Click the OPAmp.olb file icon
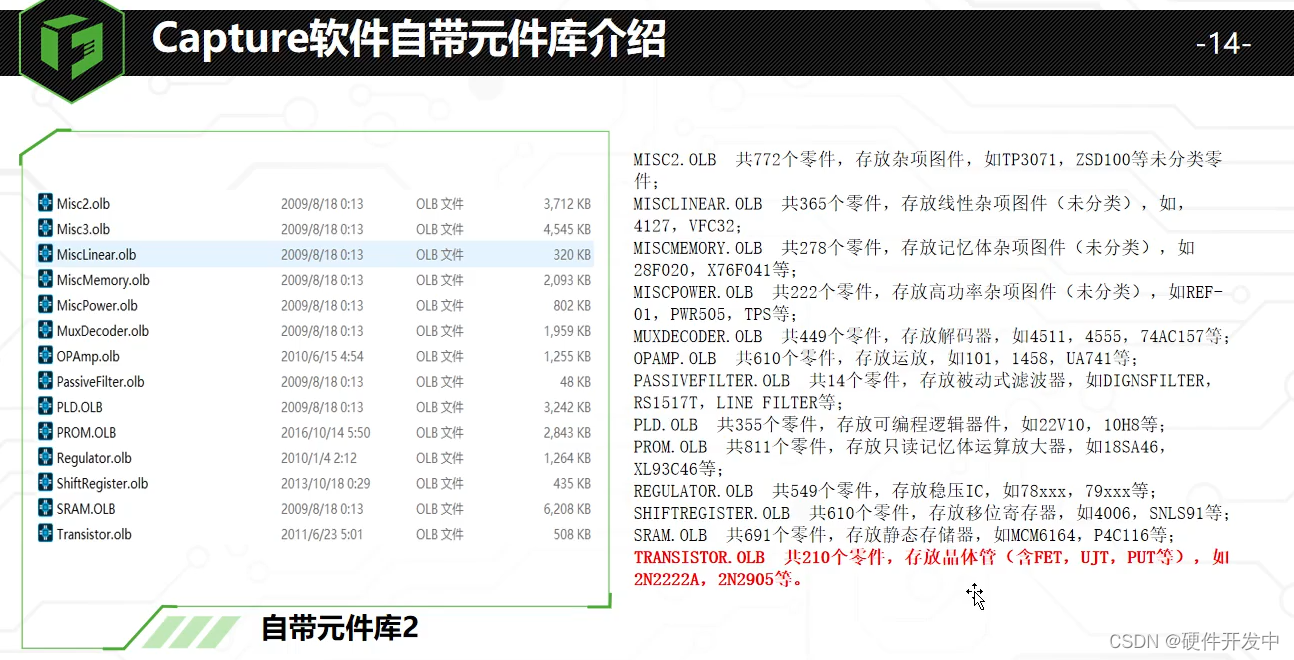The width and height of the screenshot is (1294, 660). [x=45, y=356]
